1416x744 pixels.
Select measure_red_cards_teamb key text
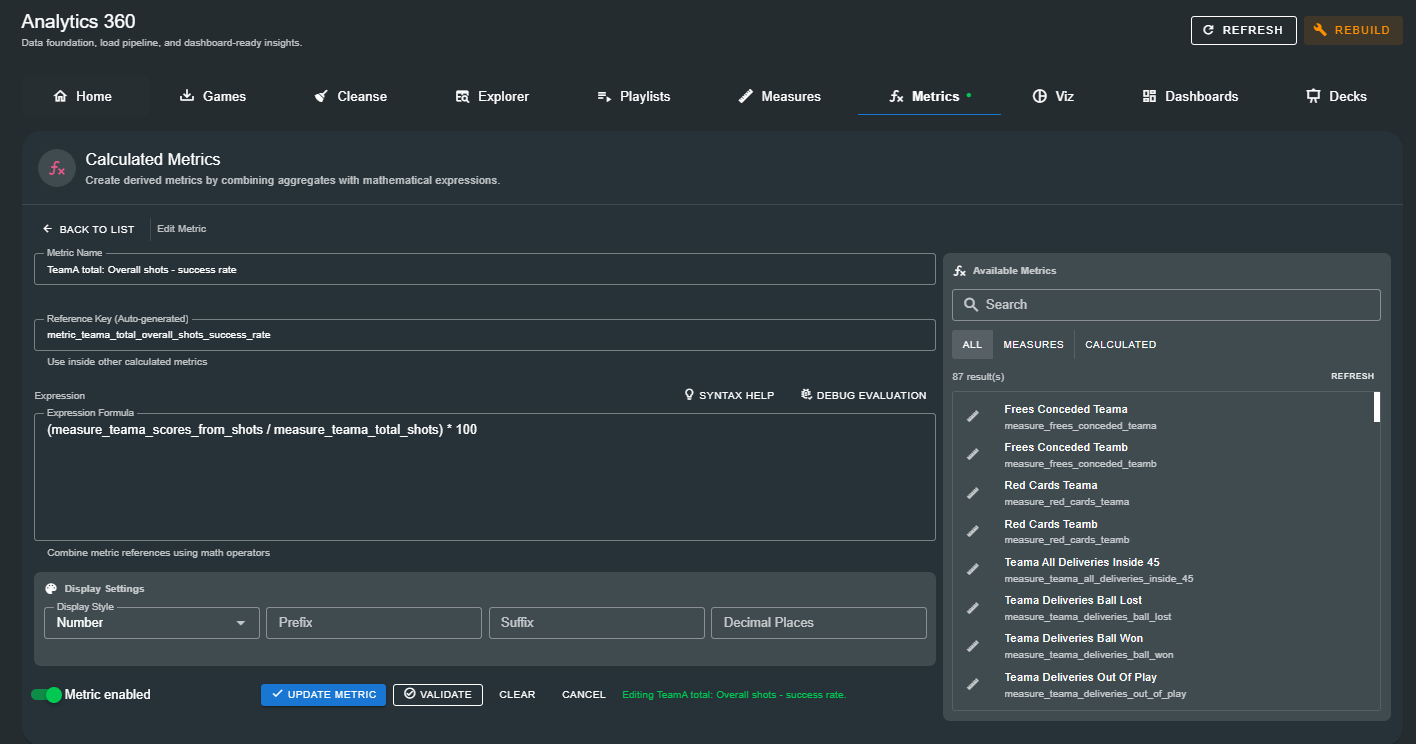[x=1066, y=540]
